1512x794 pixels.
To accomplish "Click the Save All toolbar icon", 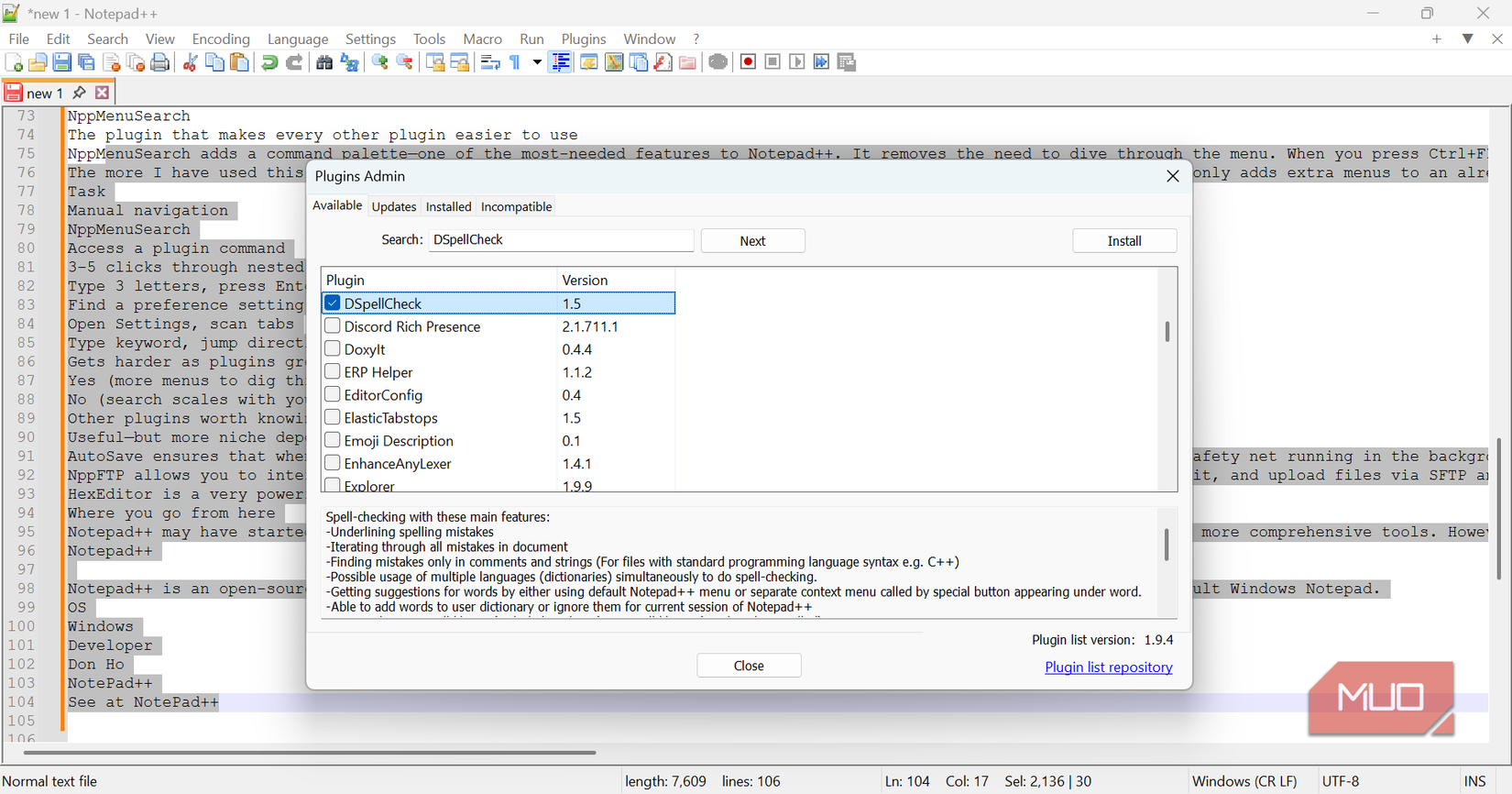I will coord(87,62).
